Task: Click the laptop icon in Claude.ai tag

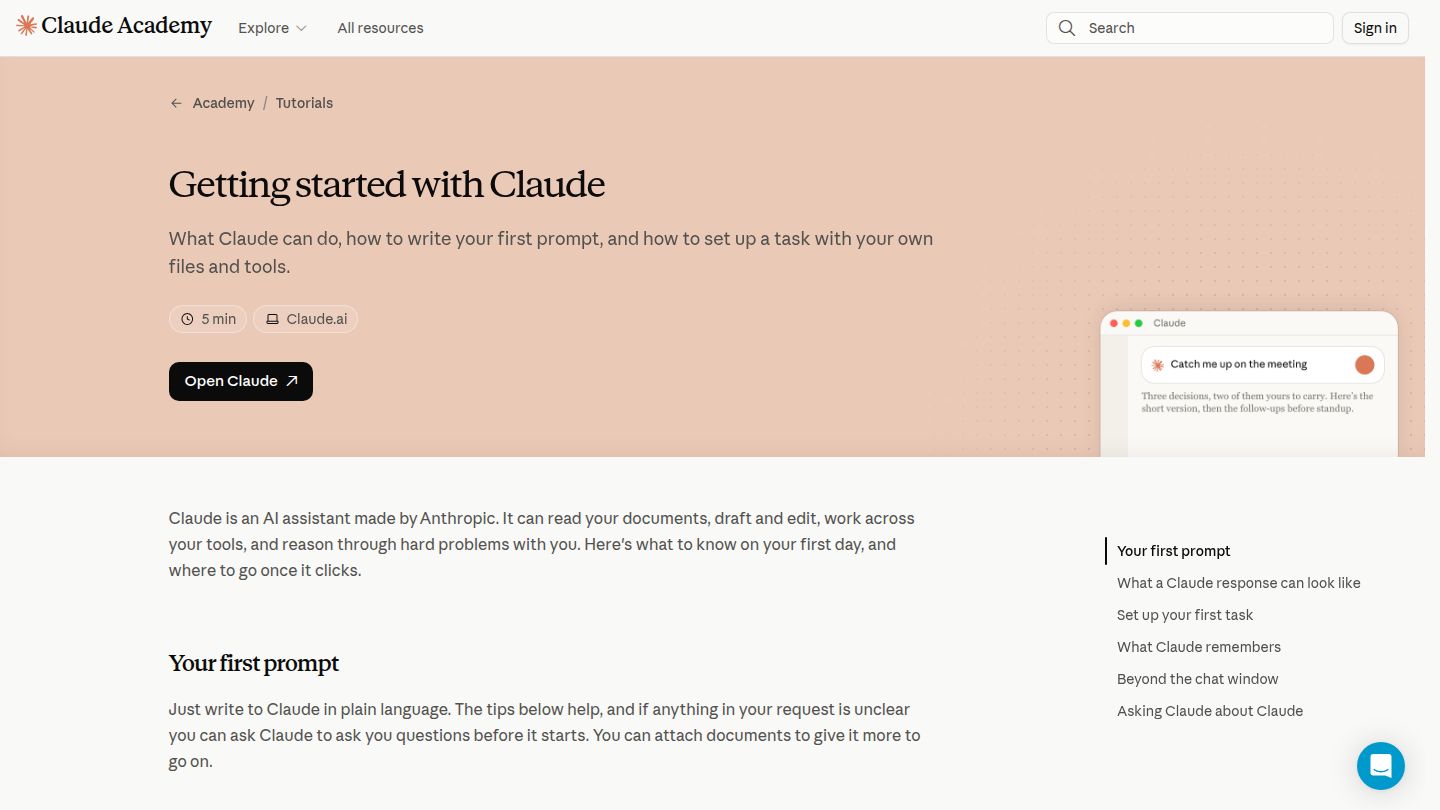Action: coord(272,319)
